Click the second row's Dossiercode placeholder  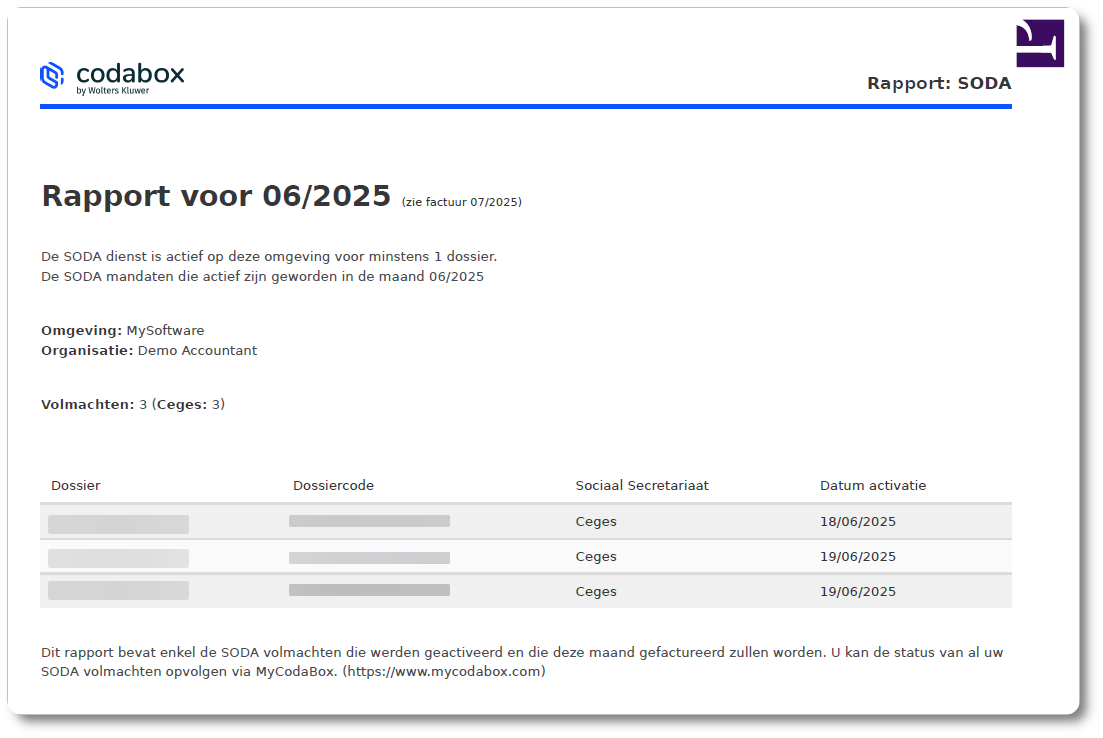[369, 558]
